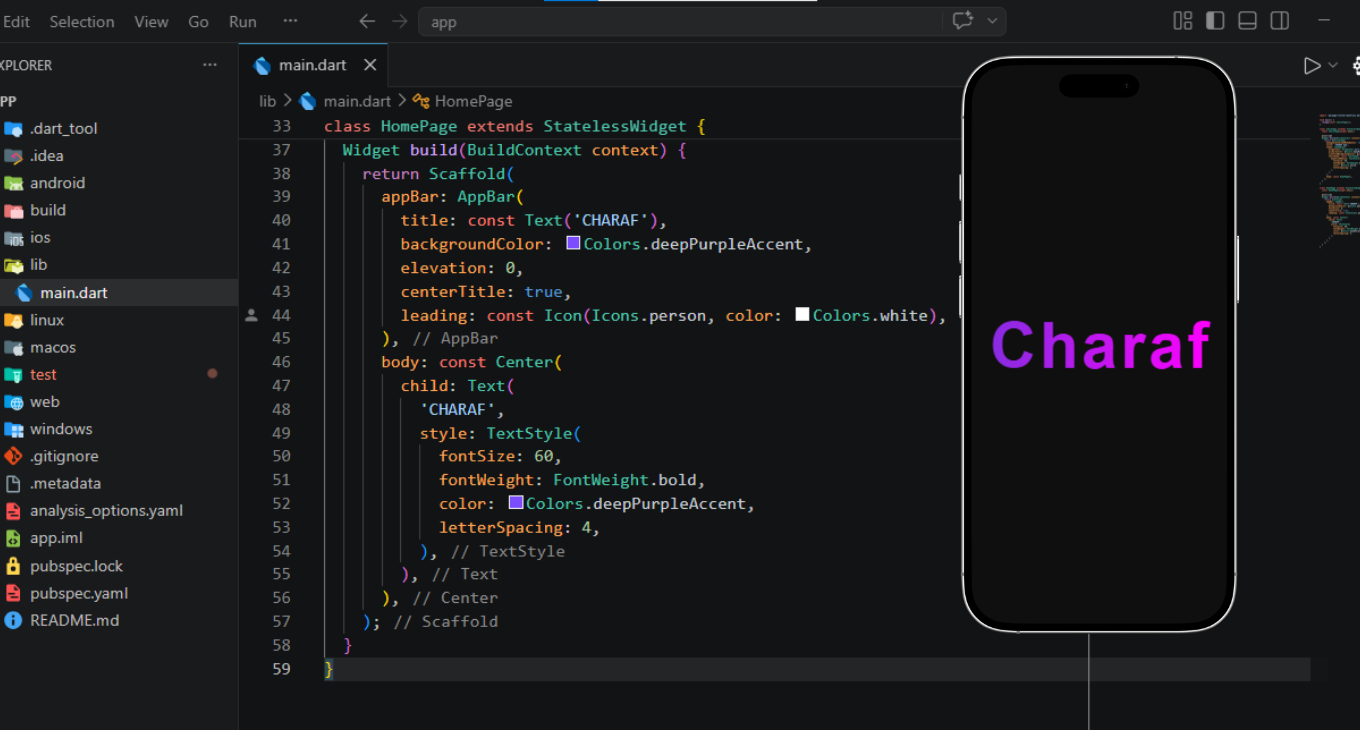Click the 'Charaf' text in phone preview
The width and height of the screenshot is (1360, 730).
[x=1101, y=345]
